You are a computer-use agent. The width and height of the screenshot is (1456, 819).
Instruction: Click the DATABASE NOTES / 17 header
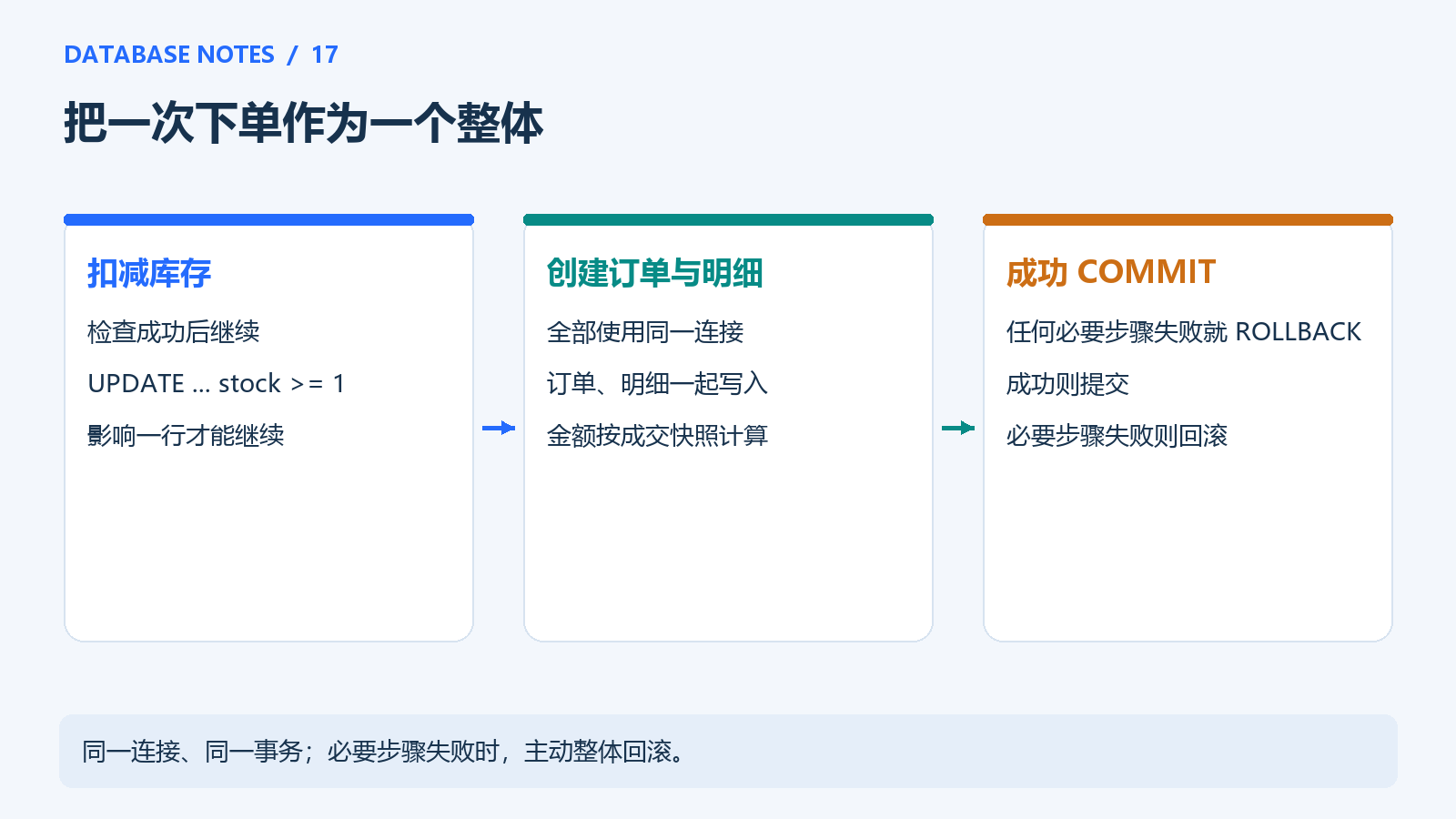click(201, 55)
